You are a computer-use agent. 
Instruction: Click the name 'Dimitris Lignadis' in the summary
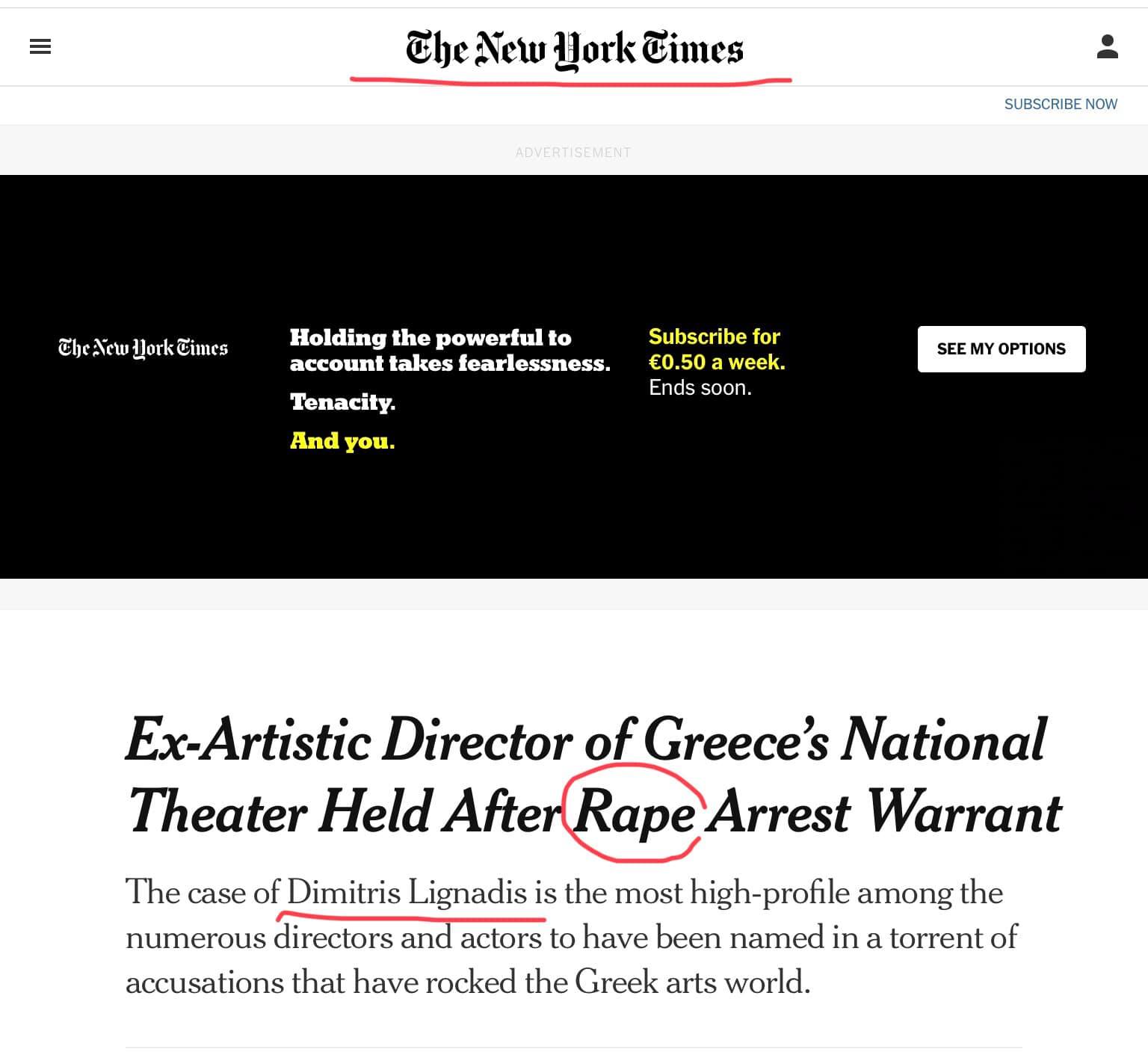click(407, 893)
